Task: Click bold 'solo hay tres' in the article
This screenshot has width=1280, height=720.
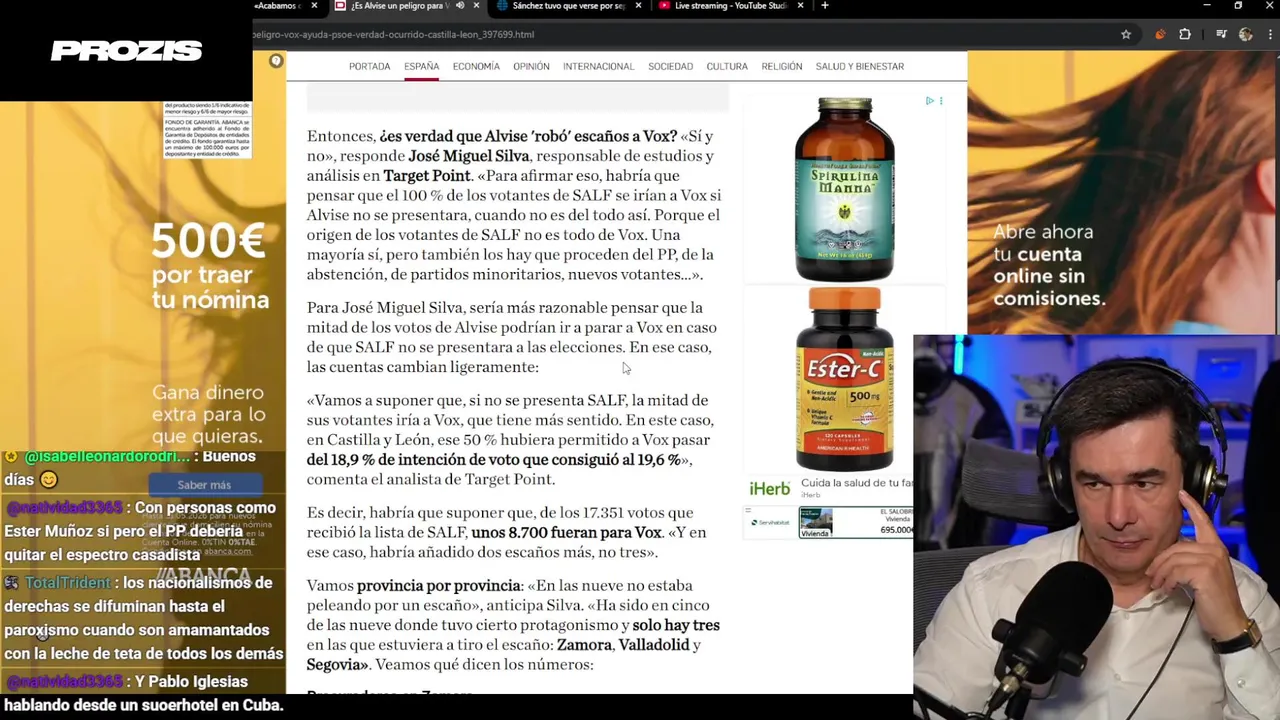Action: 676,625
